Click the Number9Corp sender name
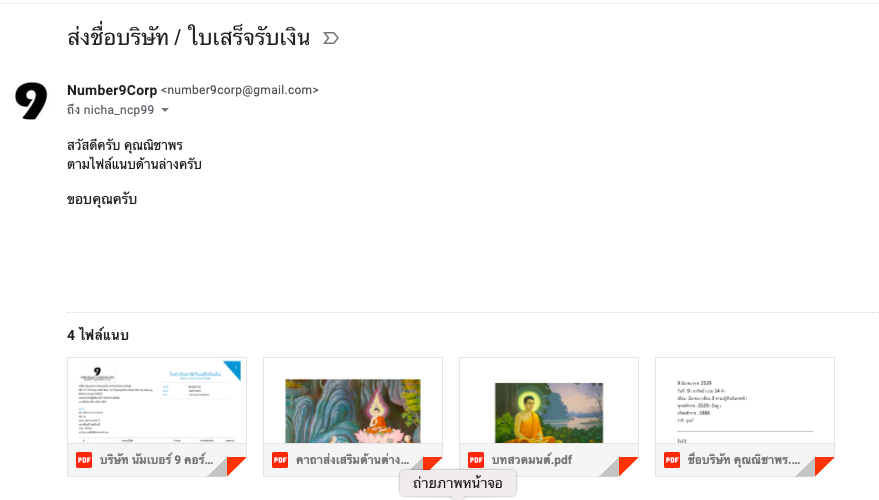The height and width of the screenshot is (500, 879). pos(112,90)
